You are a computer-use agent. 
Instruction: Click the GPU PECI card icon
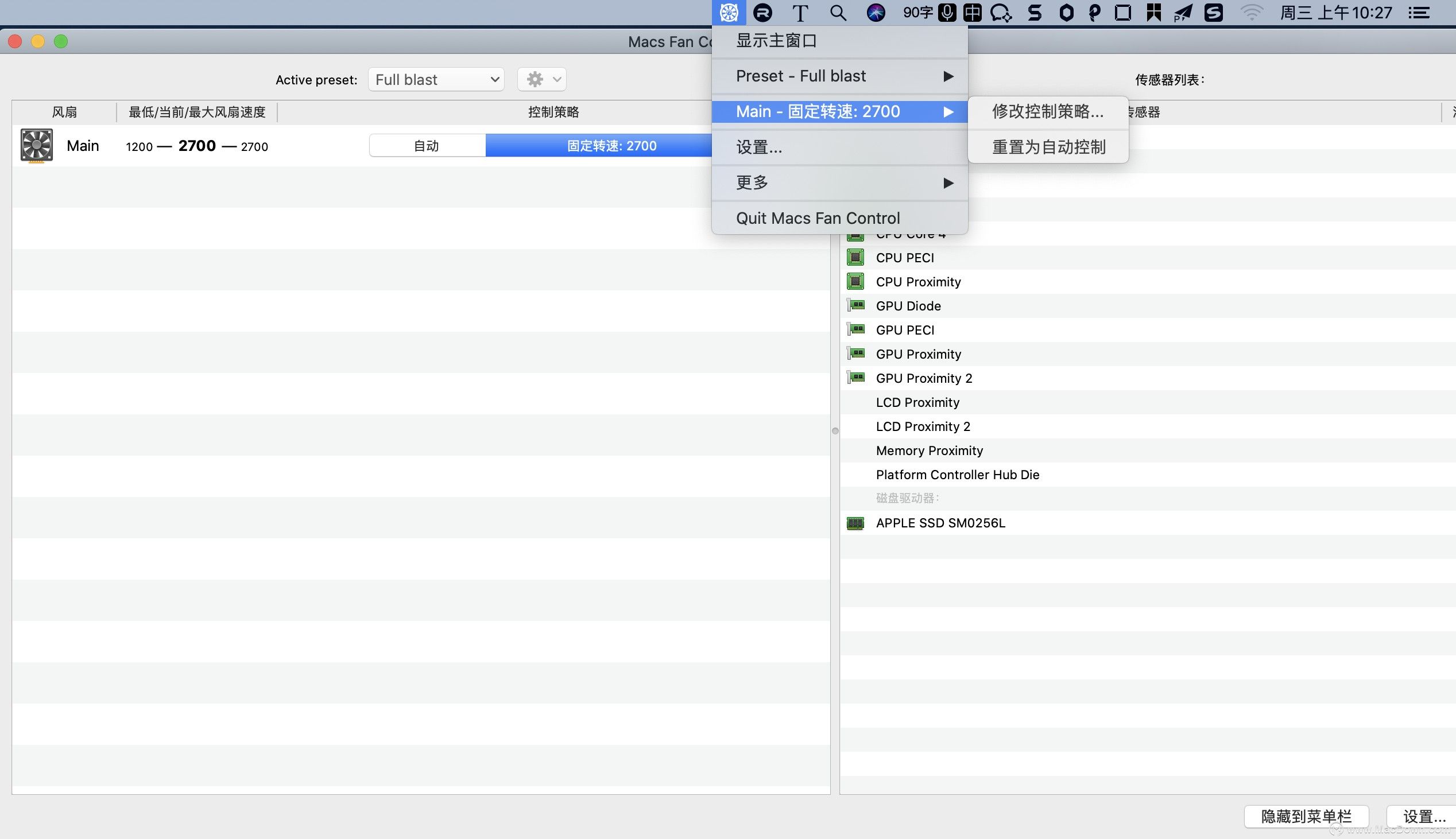(x=855, y=329)
